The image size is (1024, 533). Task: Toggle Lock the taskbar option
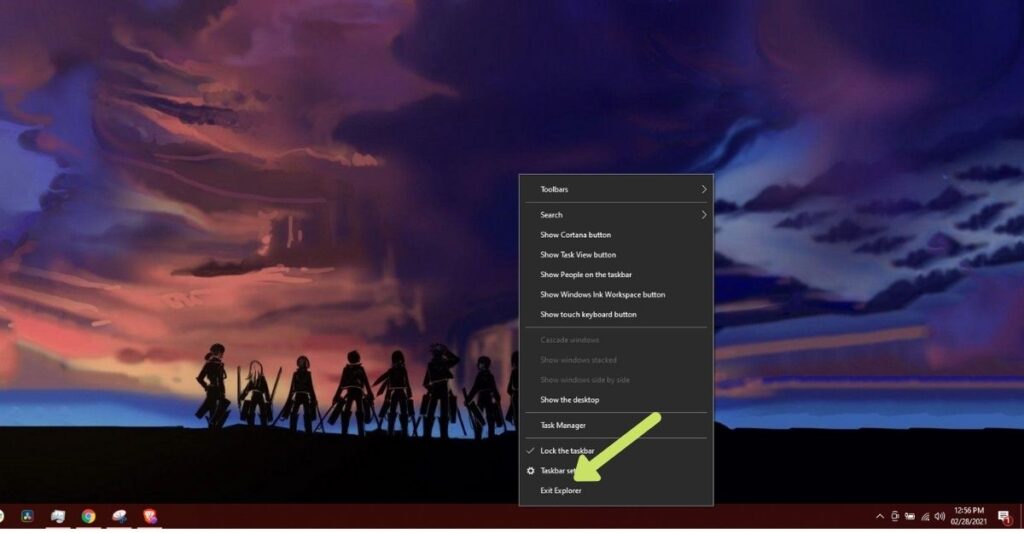[616, 451]
